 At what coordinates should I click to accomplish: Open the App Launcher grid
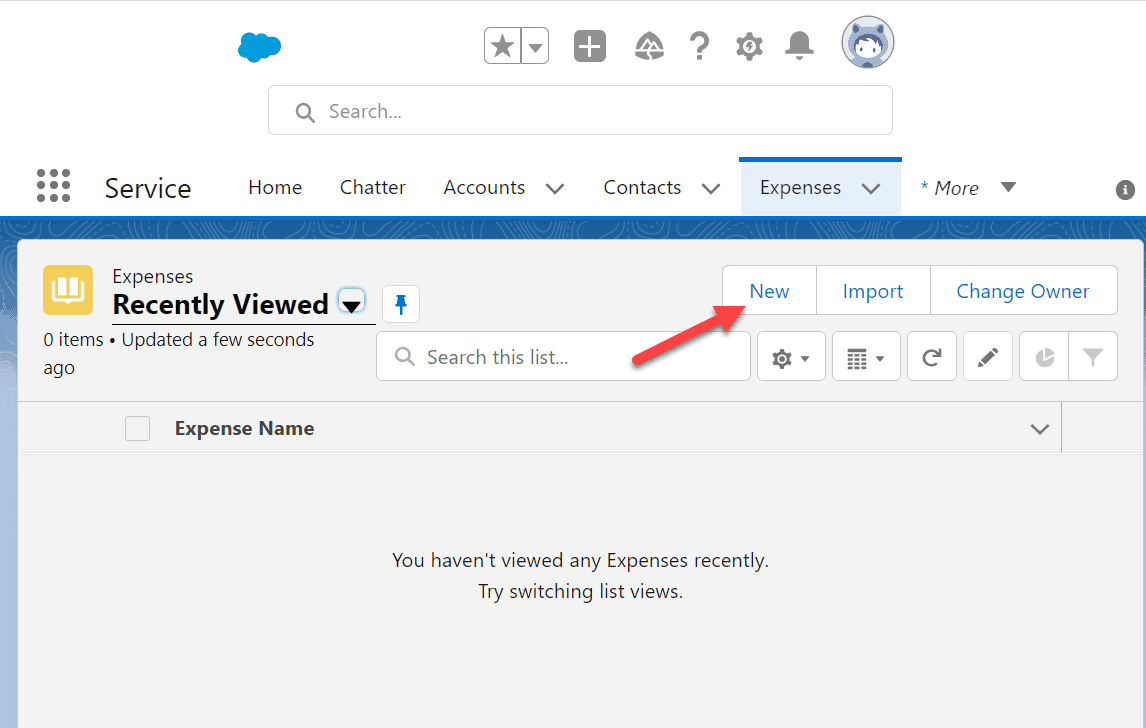click(x=53, y=185)
